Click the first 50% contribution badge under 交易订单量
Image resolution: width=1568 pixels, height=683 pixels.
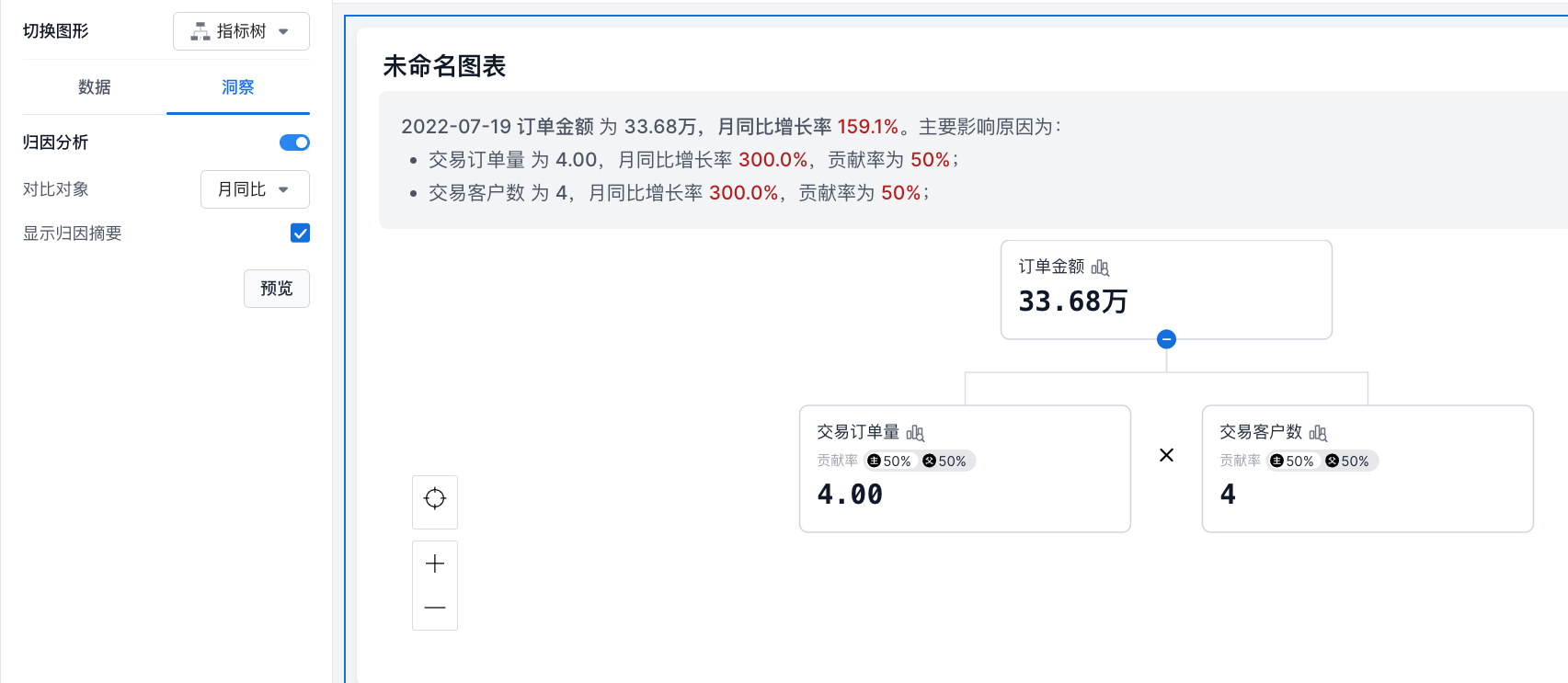tap(889, 461)
